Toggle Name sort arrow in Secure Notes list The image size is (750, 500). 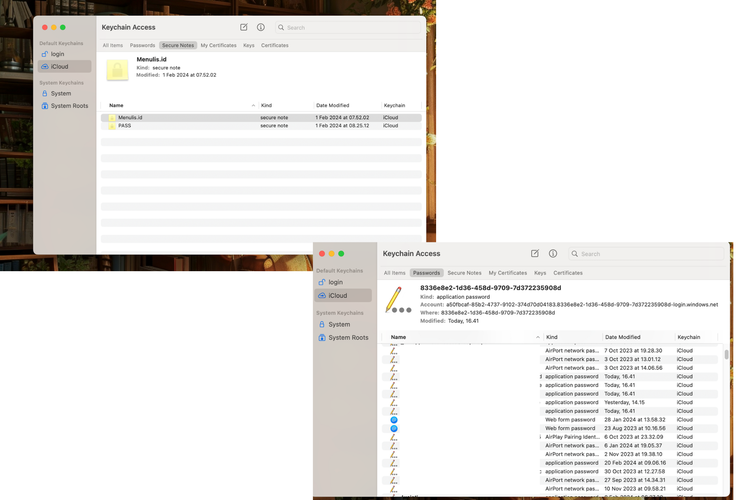coord(253,105)
